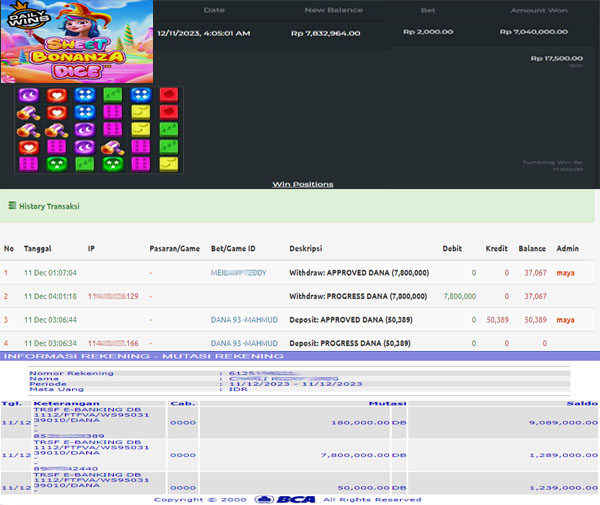The height and width of the screenshot is (505, 600).
Task: Select the candy scatter symbol in the grid's second row
Action: coord(28,113)
